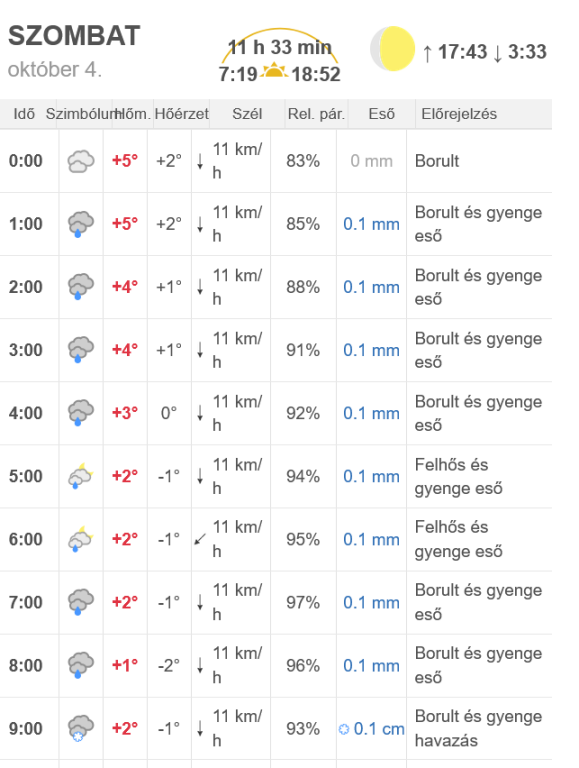Click the sunrise sun icon under day length
579x768 pixels.
pos(274,71)
